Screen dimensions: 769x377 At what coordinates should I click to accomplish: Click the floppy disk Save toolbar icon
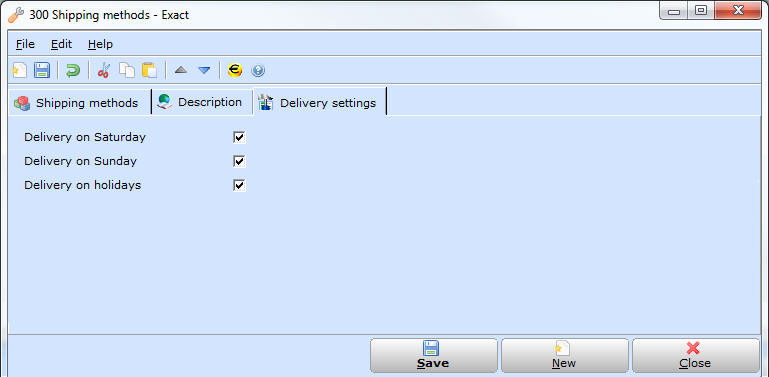[x=42, y=71]
